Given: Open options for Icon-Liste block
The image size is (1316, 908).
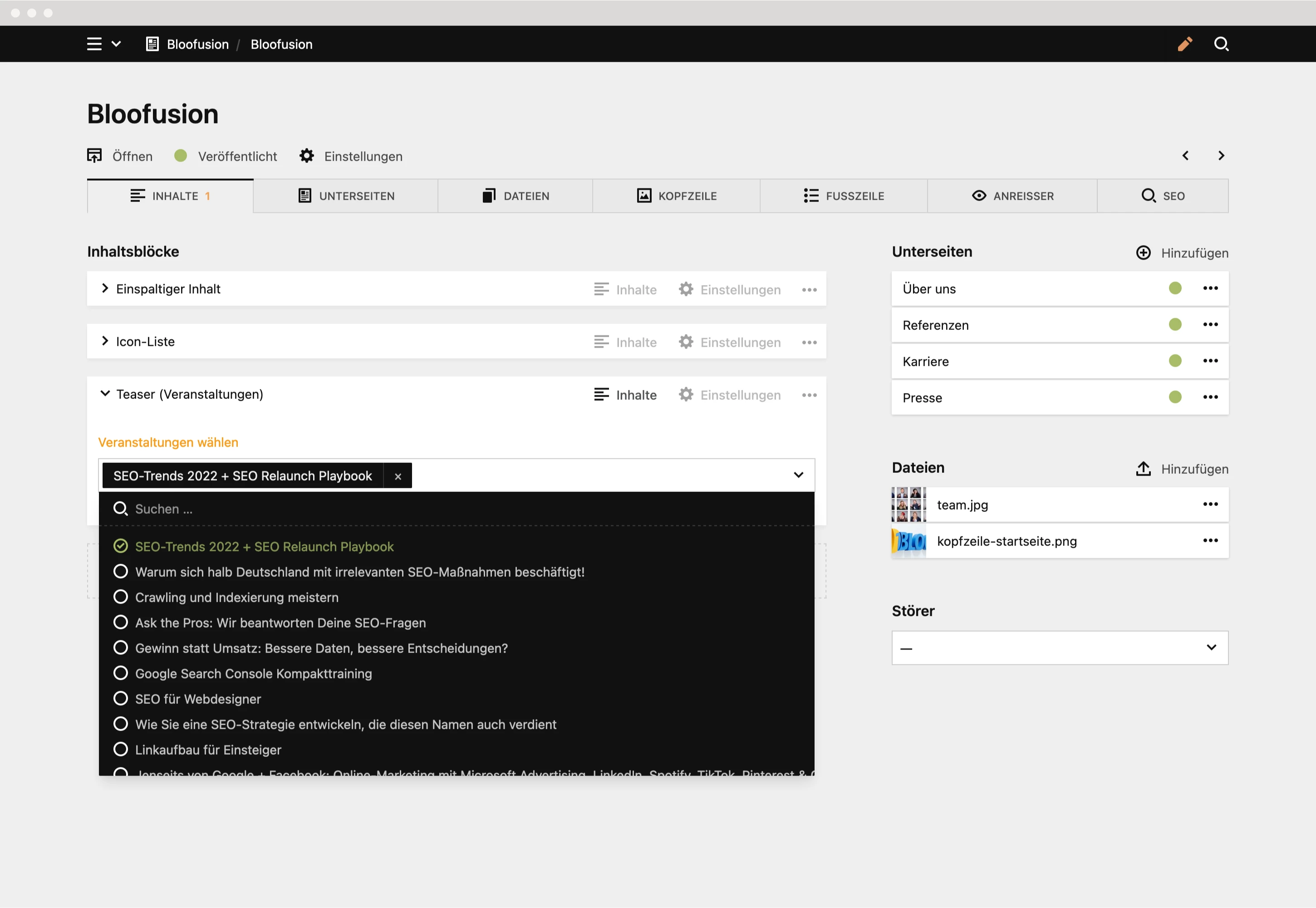Looking at the screenshot, I should click(809, 343).
